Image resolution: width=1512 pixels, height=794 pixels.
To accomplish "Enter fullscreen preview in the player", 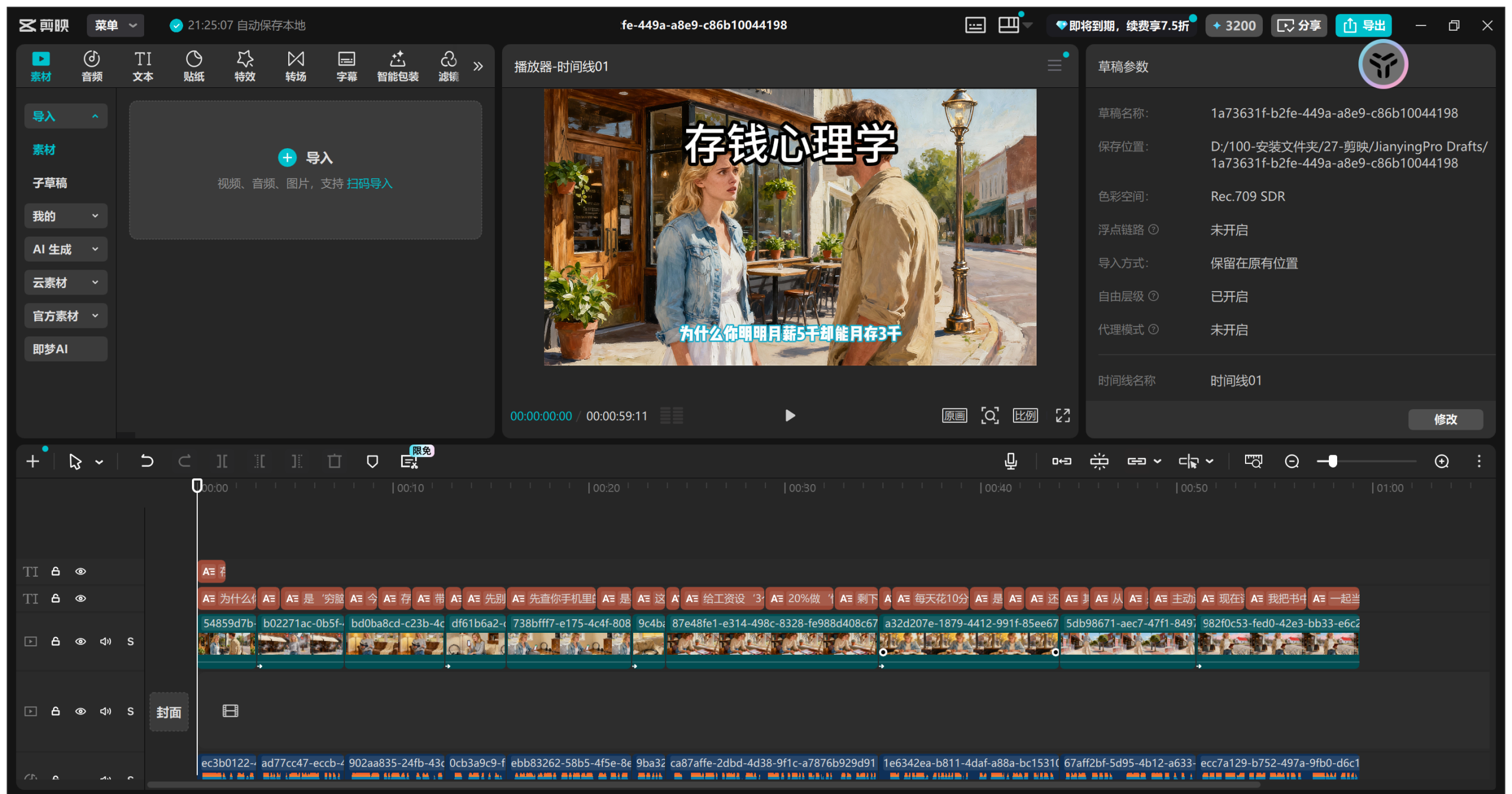I will tap(1063, 416).
